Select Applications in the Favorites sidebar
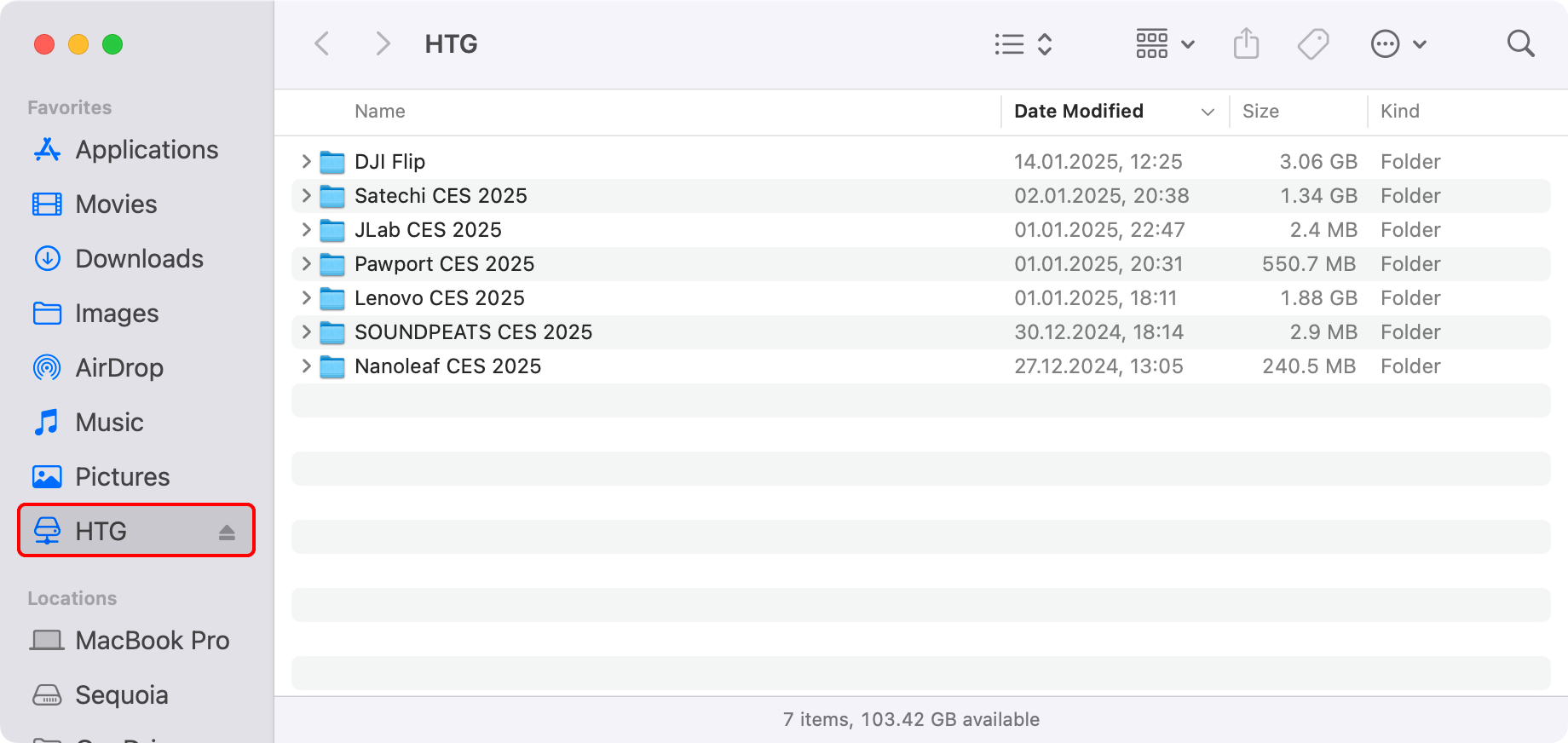This screenshot has width=1568, height=743. [x=146, y=149]
